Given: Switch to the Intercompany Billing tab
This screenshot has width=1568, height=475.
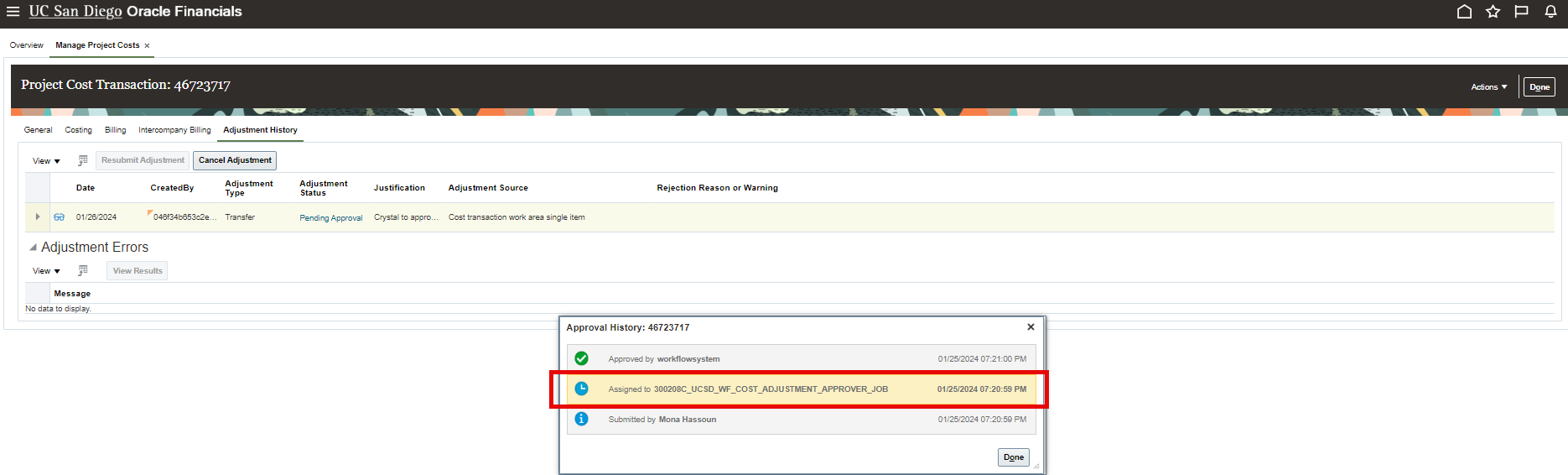Looking at the screenshot, I should [174, 130].
